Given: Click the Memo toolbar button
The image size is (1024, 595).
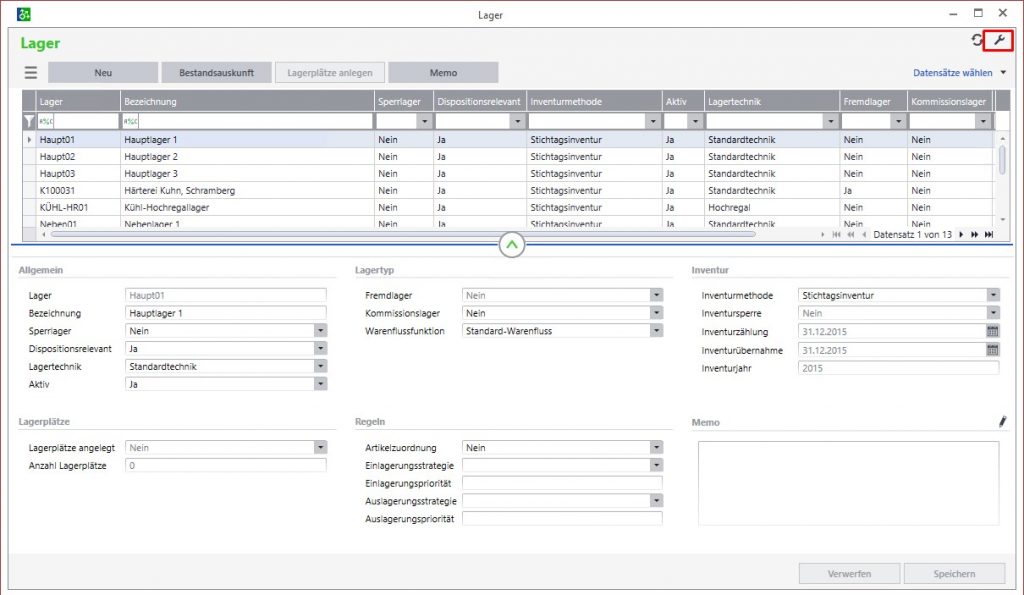Looking at the screenshot, I should (443, 73).
